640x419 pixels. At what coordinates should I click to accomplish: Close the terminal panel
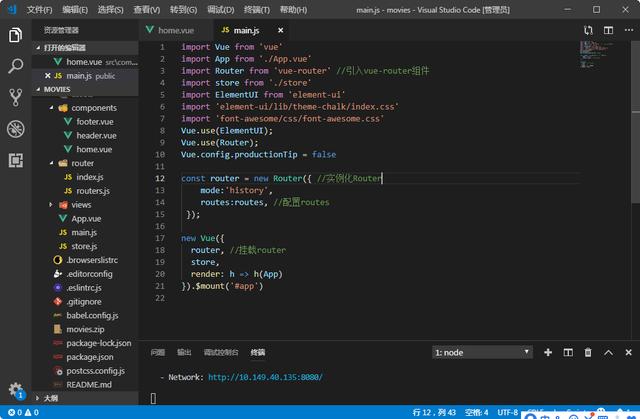tap(628, 352)
